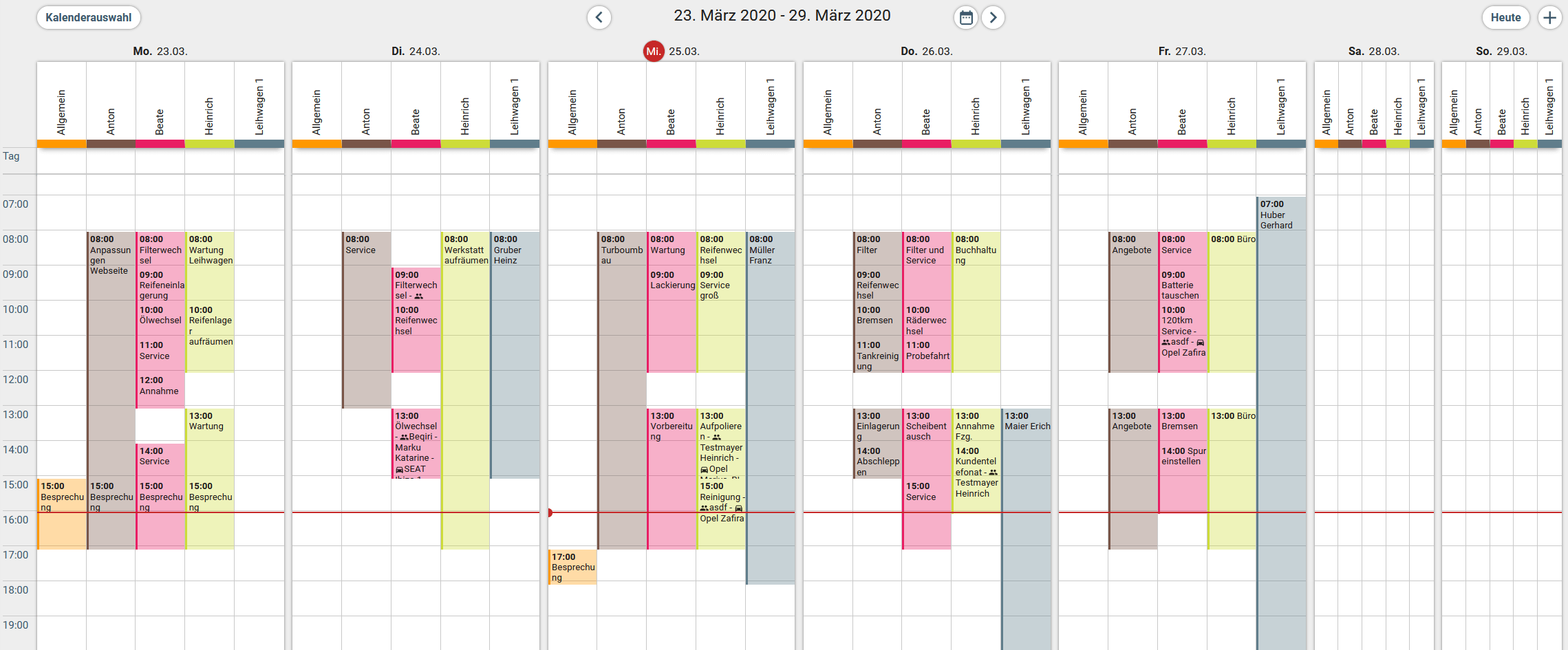Click the Tag all-day row label
This screenshot has height=650, width=1568.
tap(11, 156)
